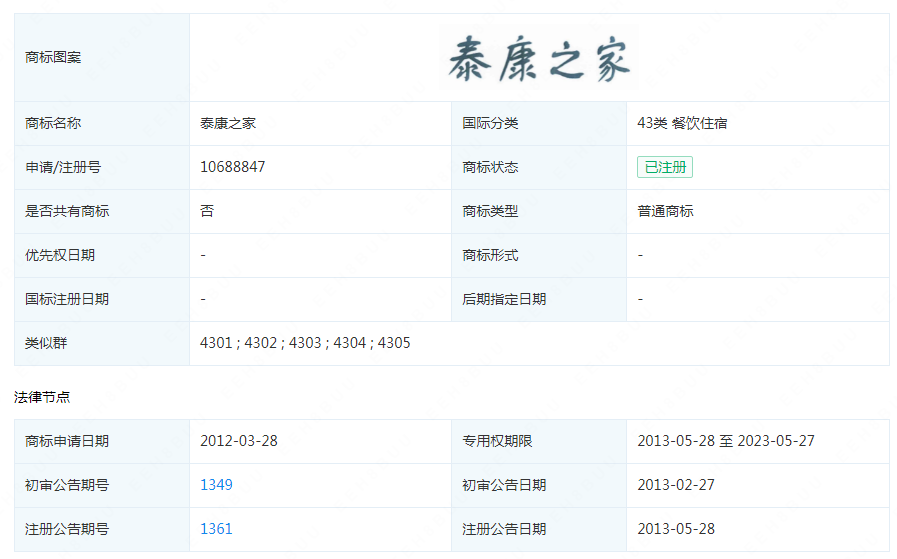Click the 商标类型 label cell

pos(539,212)
